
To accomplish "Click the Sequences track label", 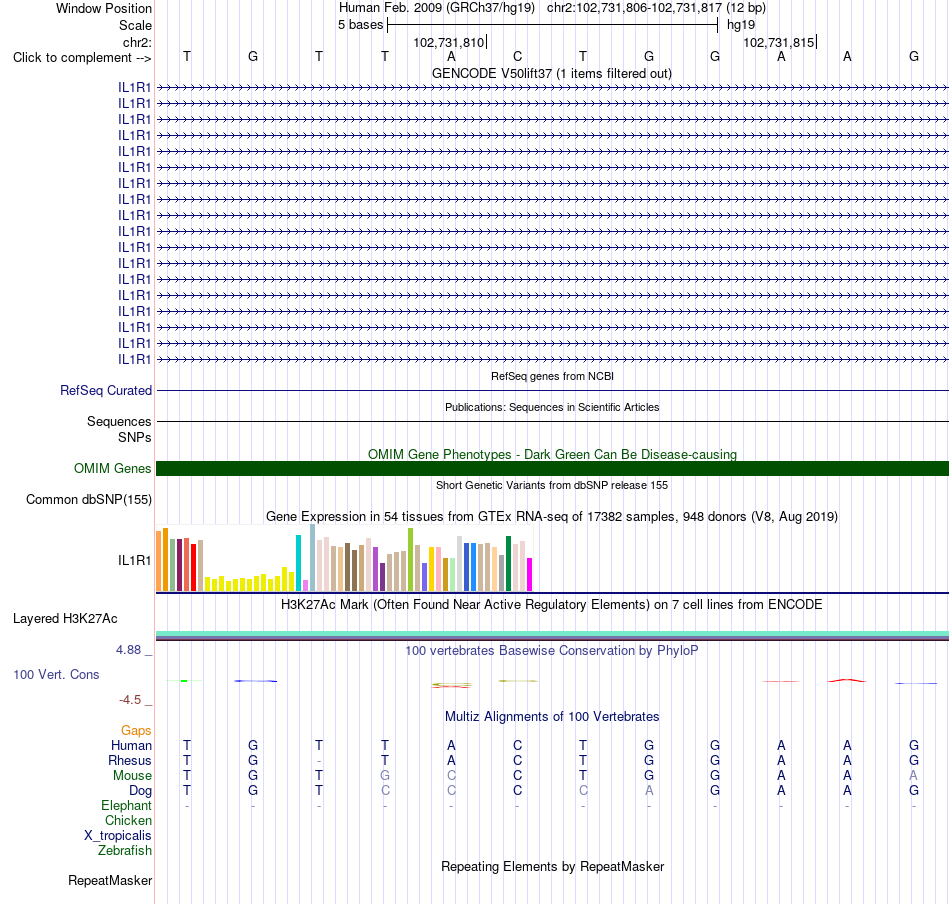I will pyautogui.click(x=119, y=421).
